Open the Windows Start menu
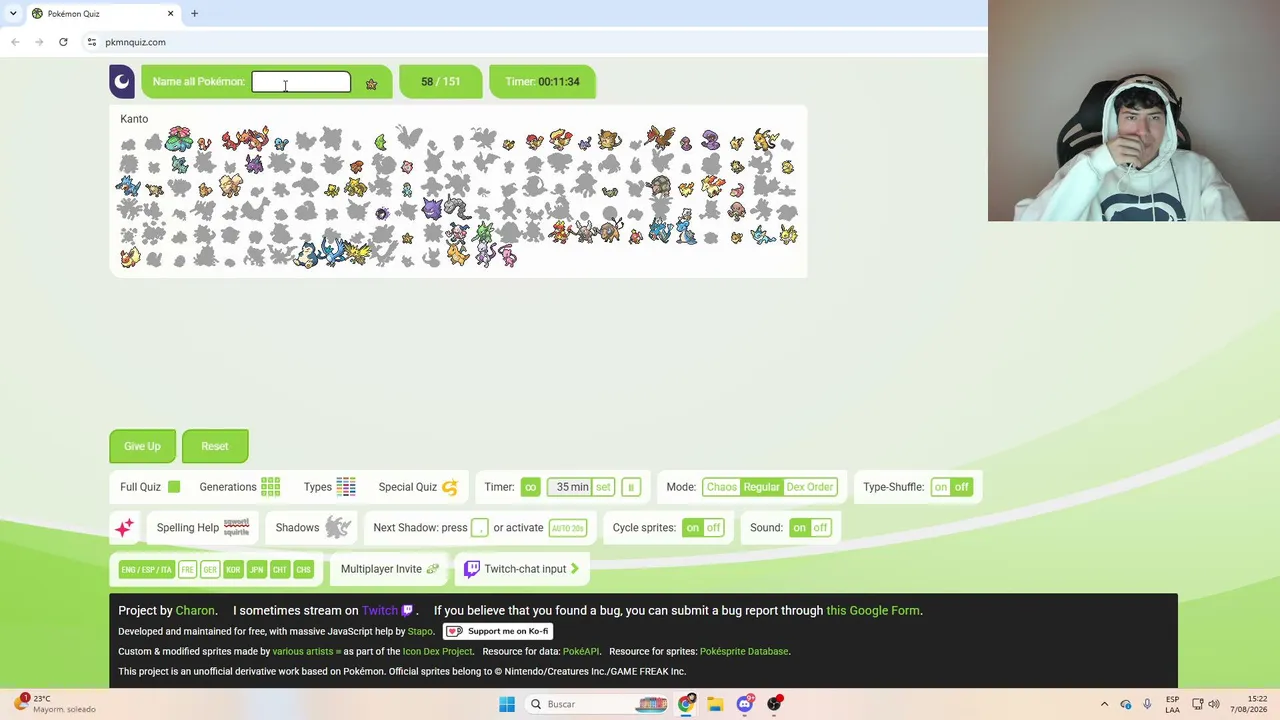The width and height of the screenshot is (1280, 720). 507,704
